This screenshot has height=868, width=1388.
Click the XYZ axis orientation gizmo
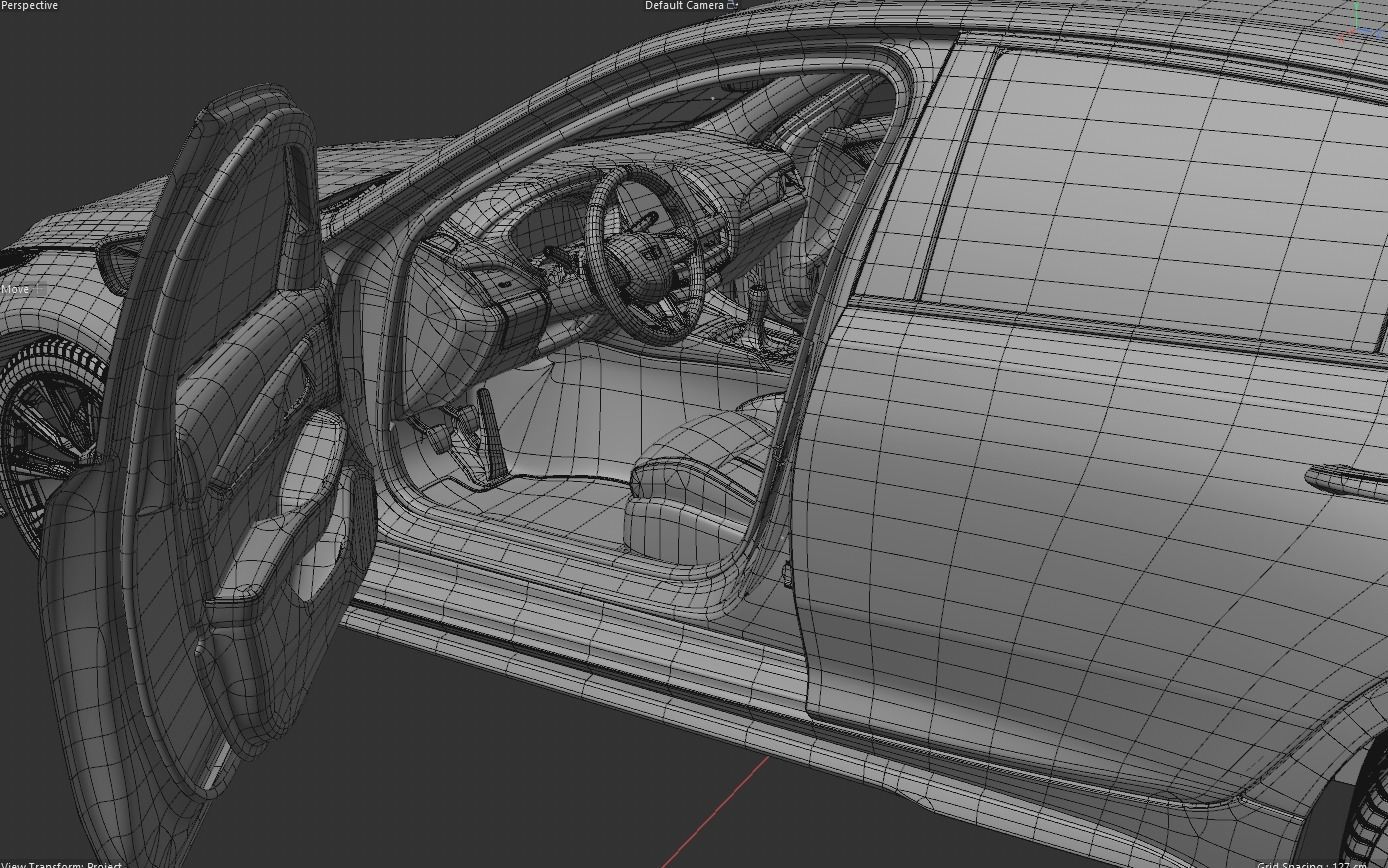pyautogui.click(x=1360, y=22)
